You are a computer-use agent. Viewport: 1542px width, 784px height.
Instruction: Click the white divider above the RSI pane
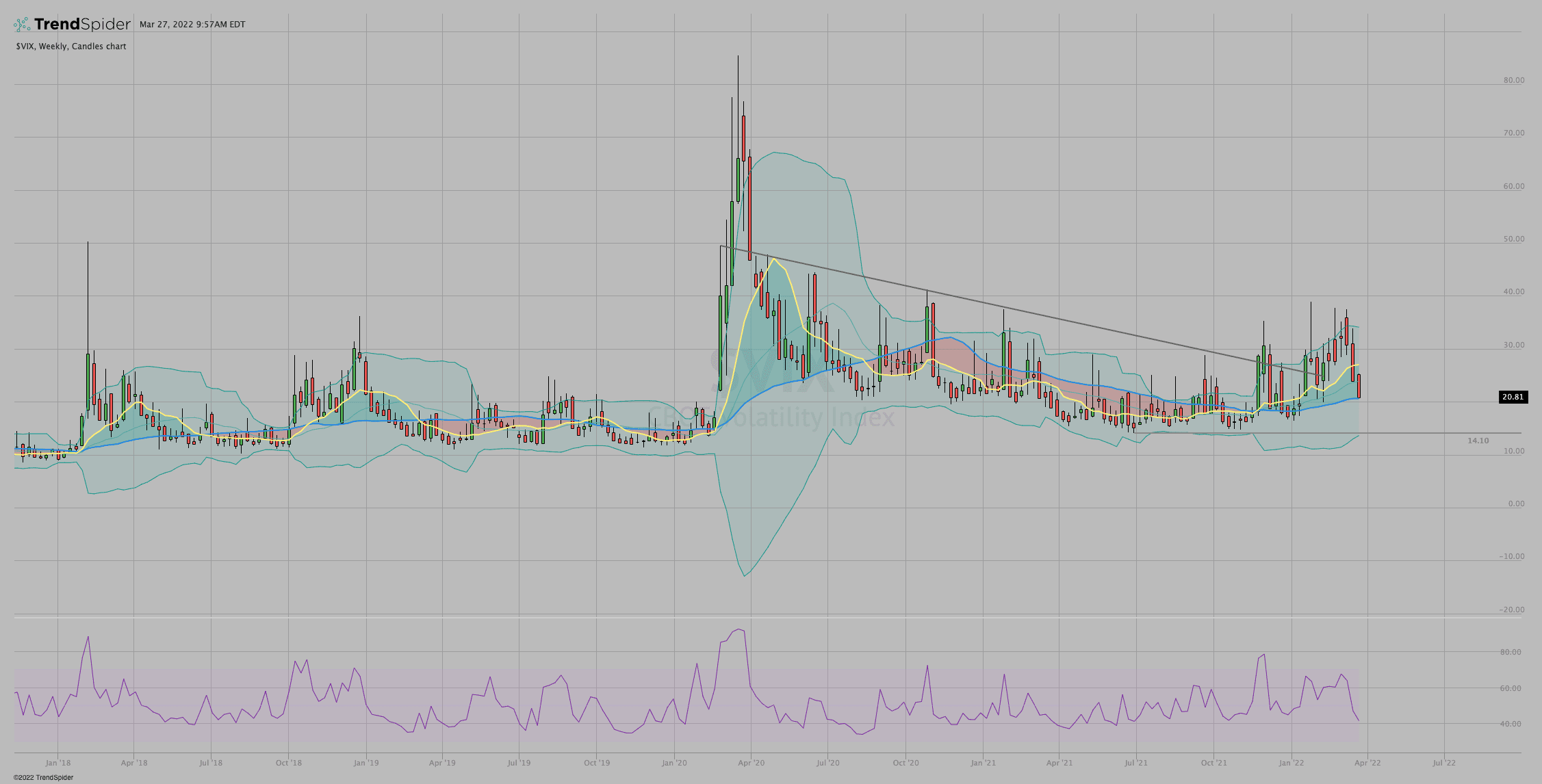click(753, 617)
